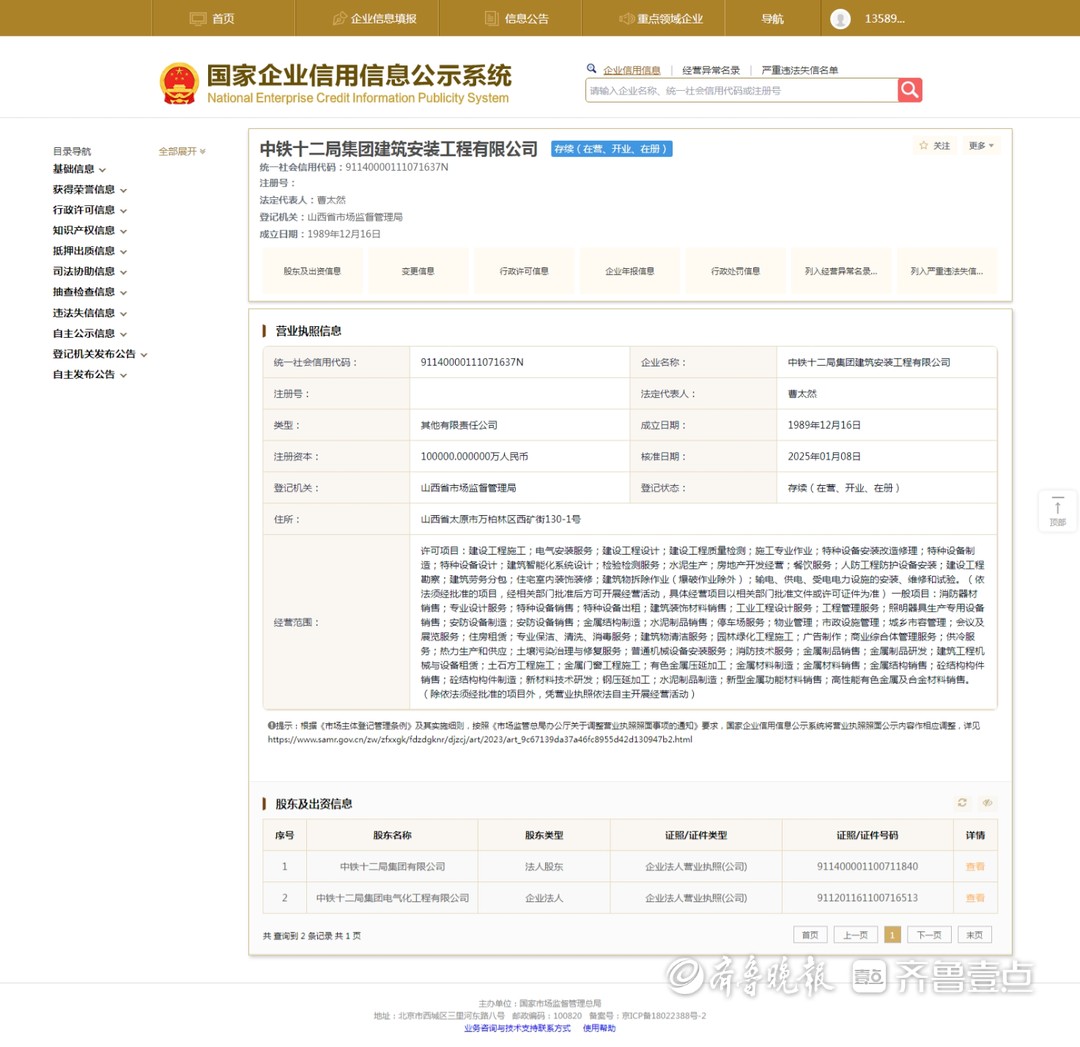The height and width of the screenshot is (1047, 1080).
Task: Click the address 山西省太原市万柏林区西矿街130-1号
Action: 500,519
